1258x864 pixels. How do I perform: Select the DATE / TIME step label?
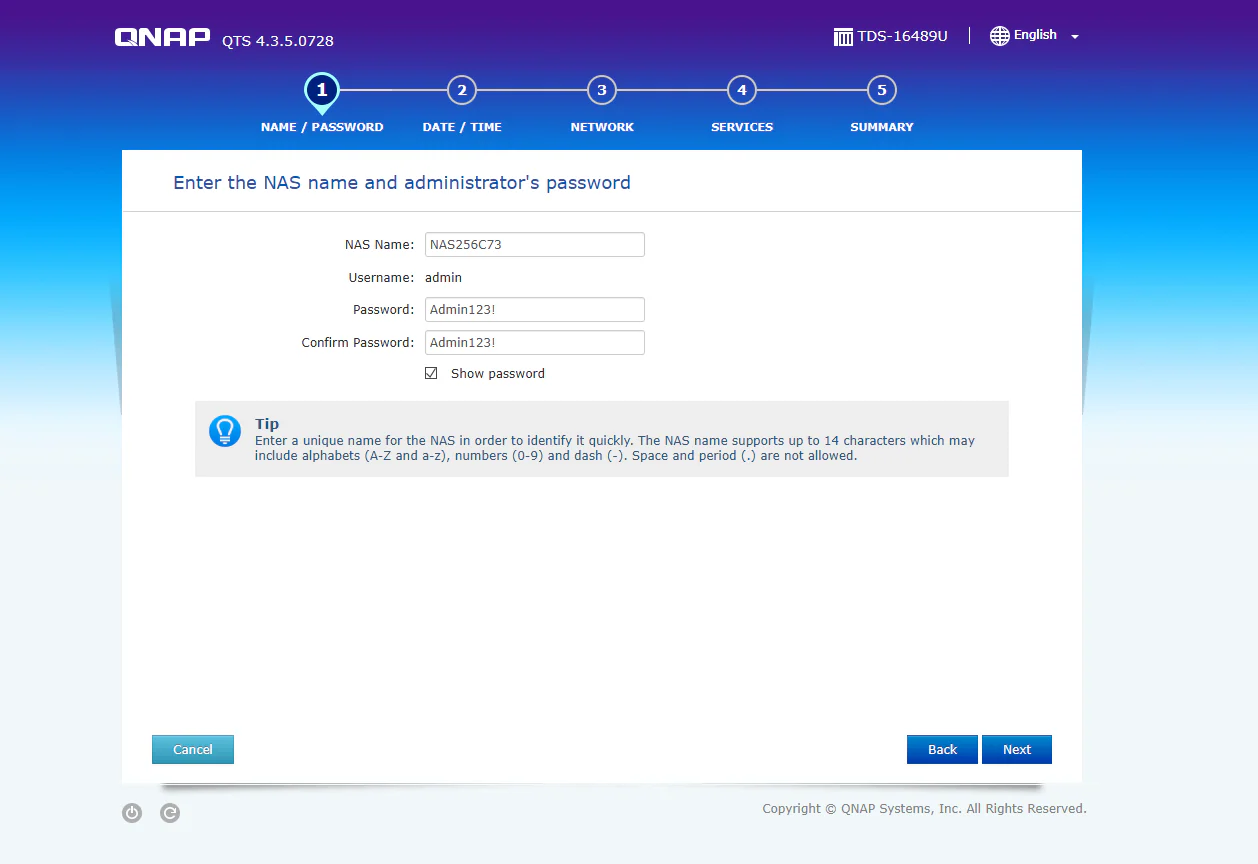click(462, 127)
